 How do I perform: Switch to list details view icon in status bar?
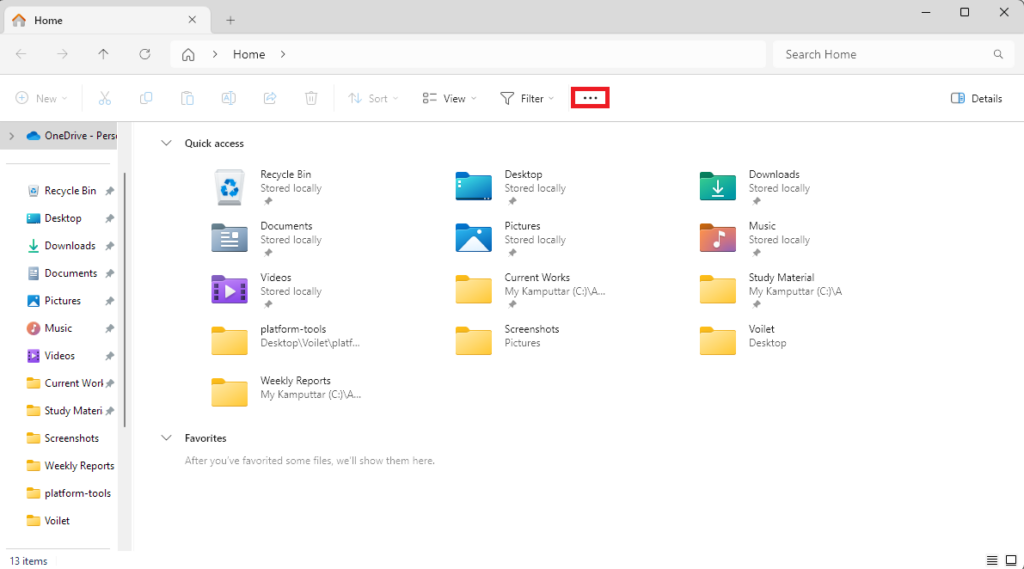(x=992, y=560)
